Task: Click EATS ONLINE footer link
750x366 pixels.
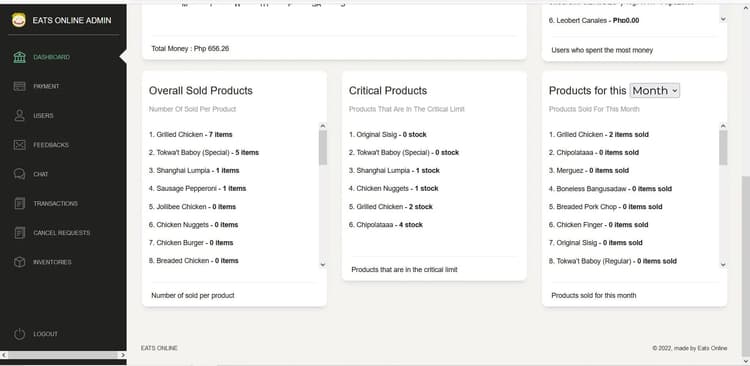Action: coord(159,348)
